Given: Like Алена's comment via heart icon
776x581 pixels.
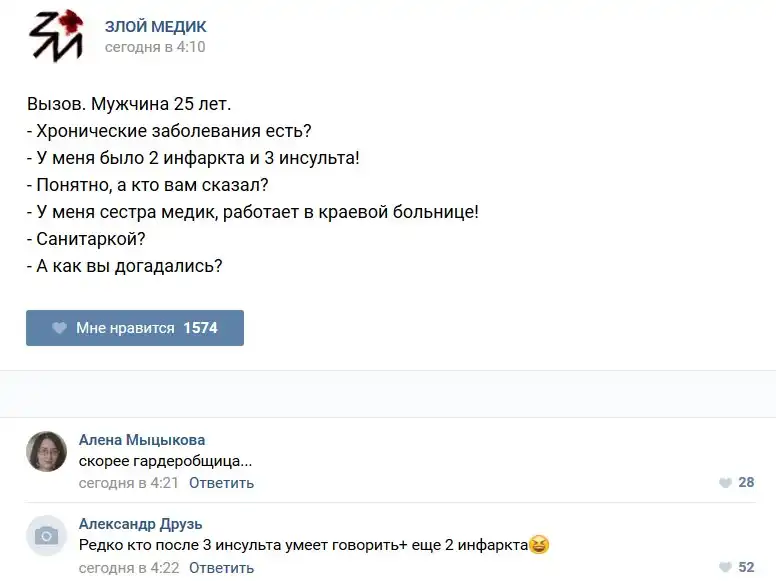Looking at the screenshot, I should coord(725,483).
